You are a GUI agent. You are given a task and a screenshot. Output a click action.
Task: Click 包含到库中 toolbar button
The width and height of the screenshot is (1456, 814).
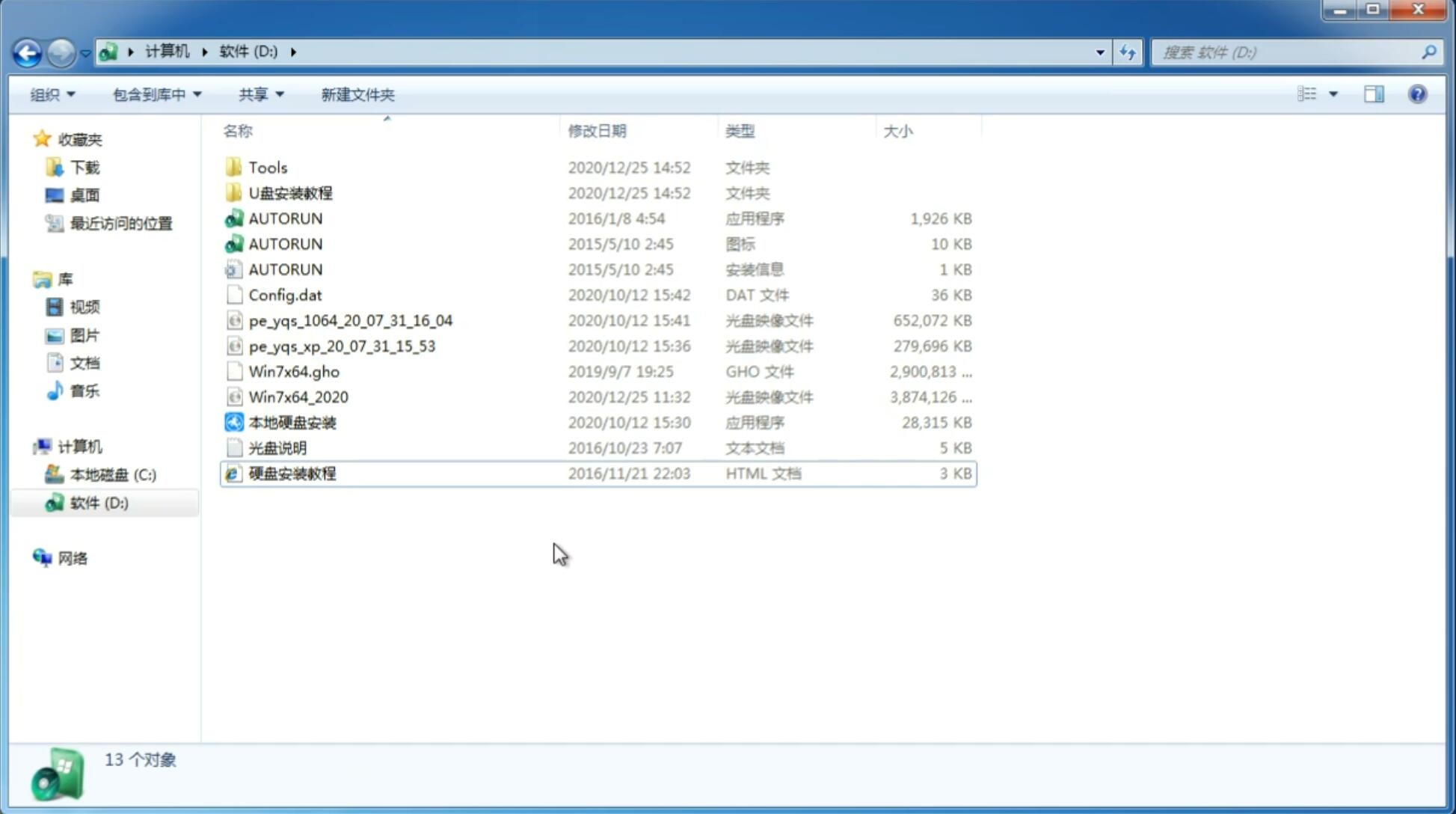coord(156,93)
